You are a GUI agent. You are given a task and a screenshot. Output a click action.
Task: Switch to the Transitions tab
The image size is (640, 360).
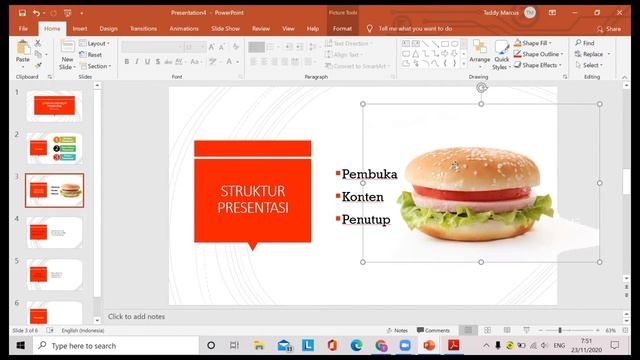tap(143, 29)
